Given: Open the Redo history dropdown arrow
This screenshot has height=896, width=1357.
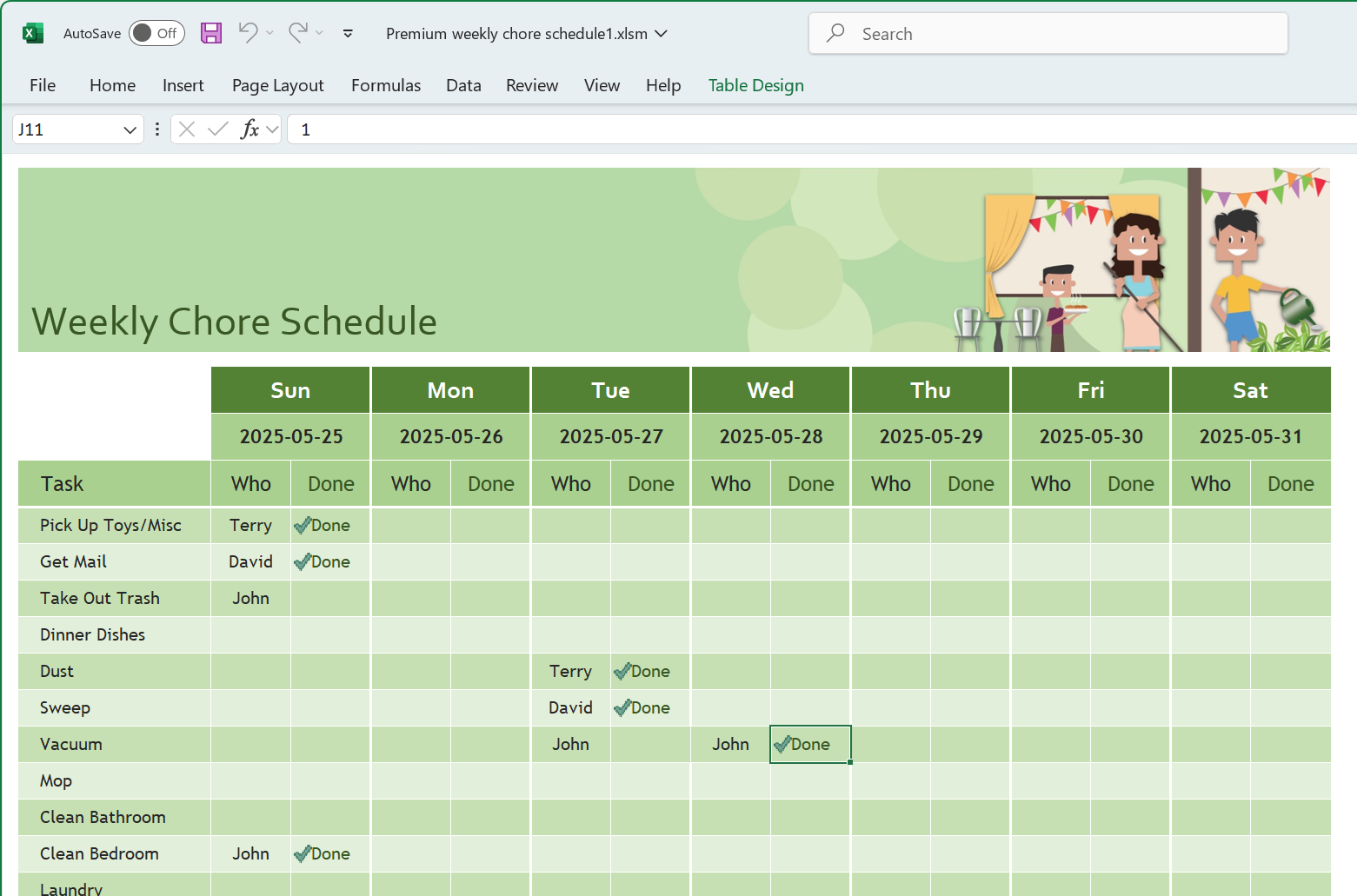Looking at the screenshot, I should 319,33.
